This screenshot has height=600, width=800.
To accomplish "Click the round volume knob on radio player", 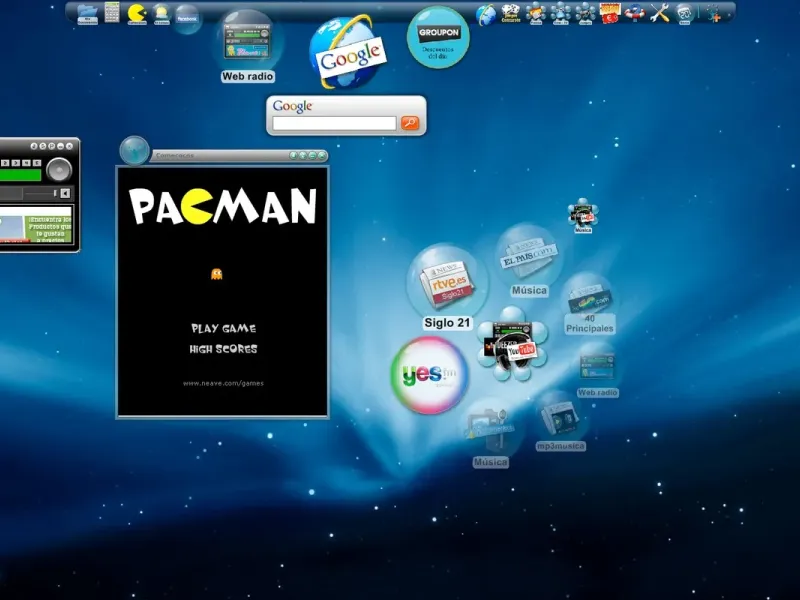I will point(59,170).
